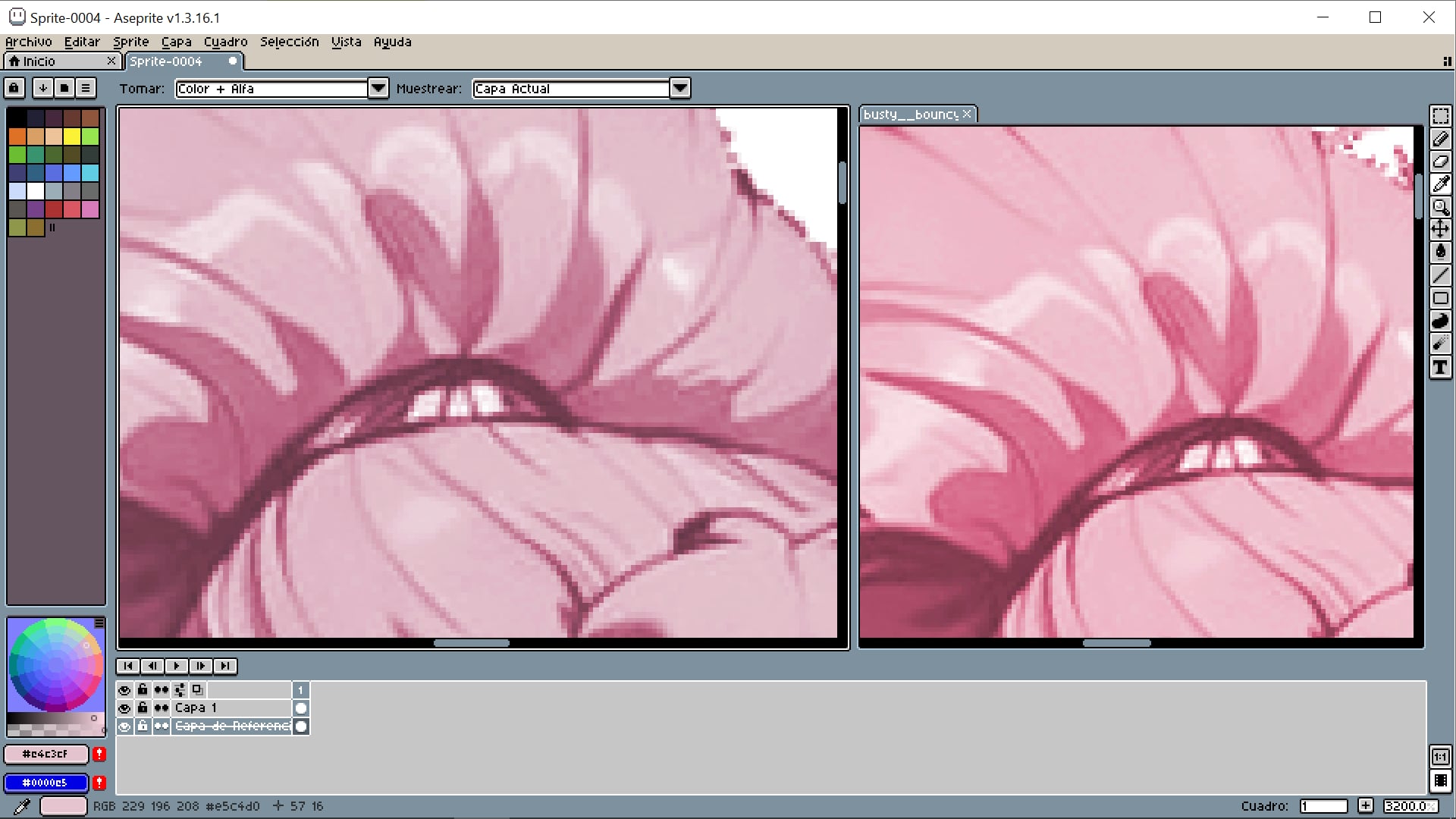The image size is (1456, 819).
Task: Toggle visibility of Capa de Referencia layer
Action: [124, 726]
